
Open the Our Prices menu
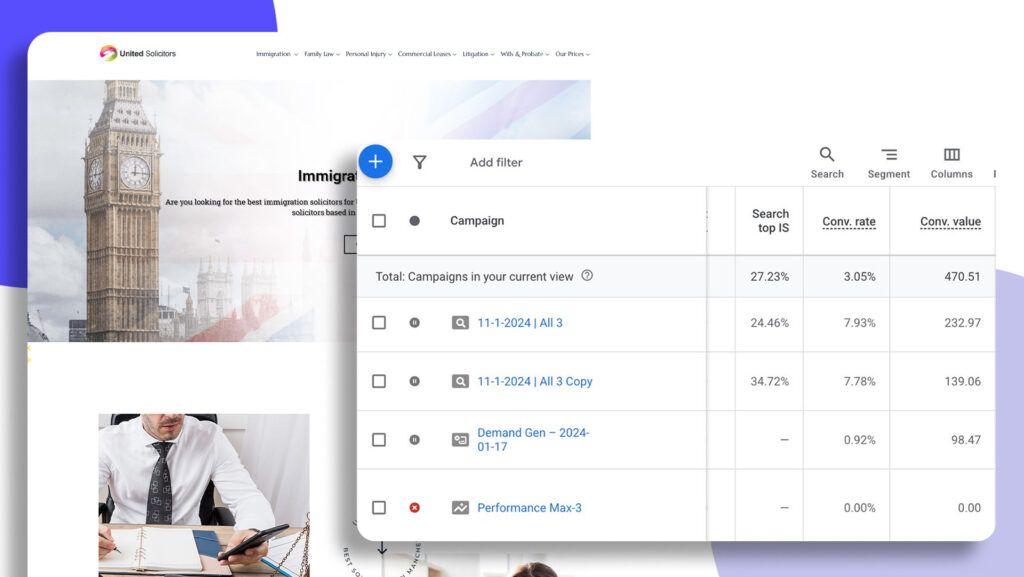[572, 54]
